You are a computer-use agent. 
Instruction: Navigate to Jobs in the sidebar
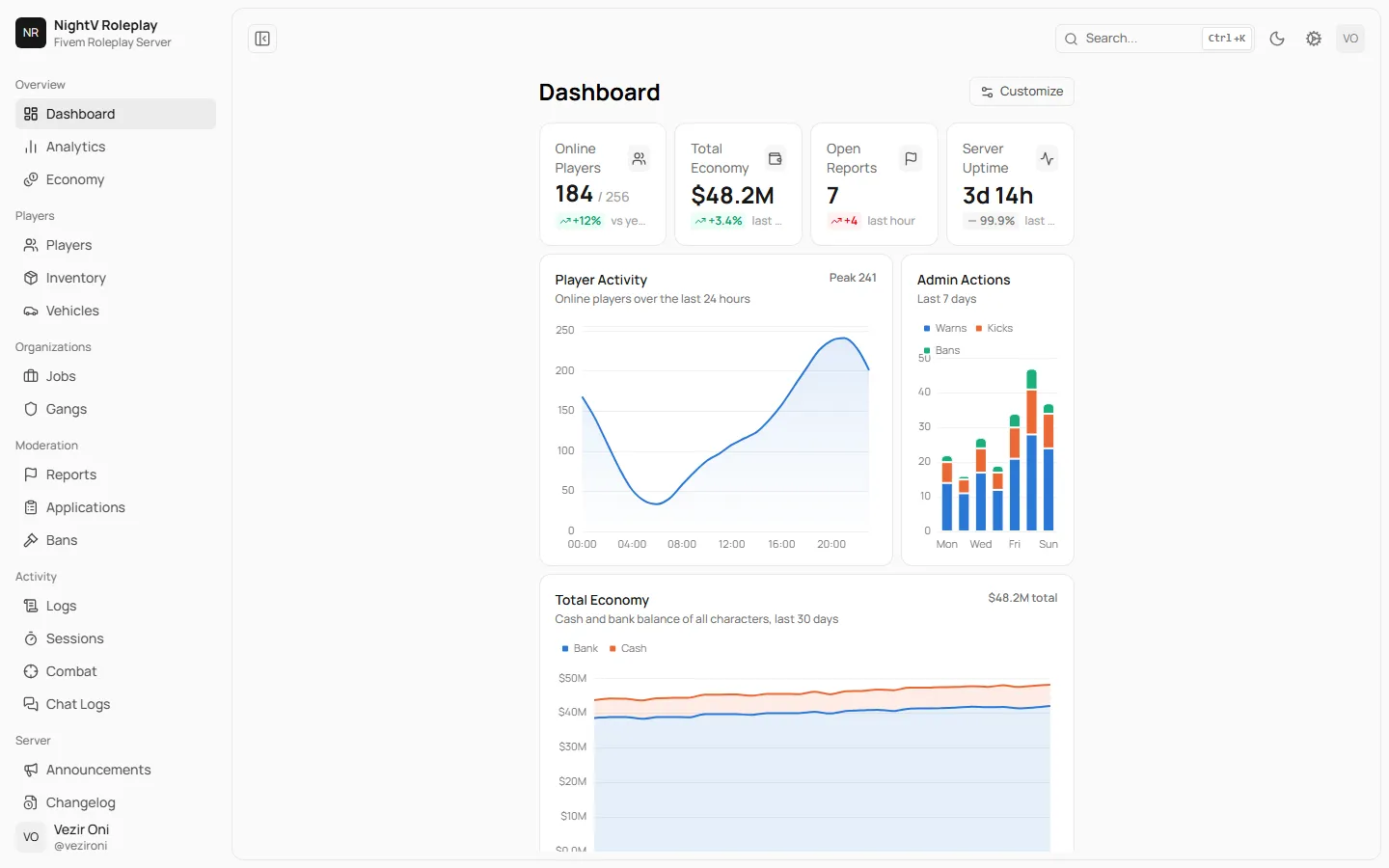pos(116,376)
